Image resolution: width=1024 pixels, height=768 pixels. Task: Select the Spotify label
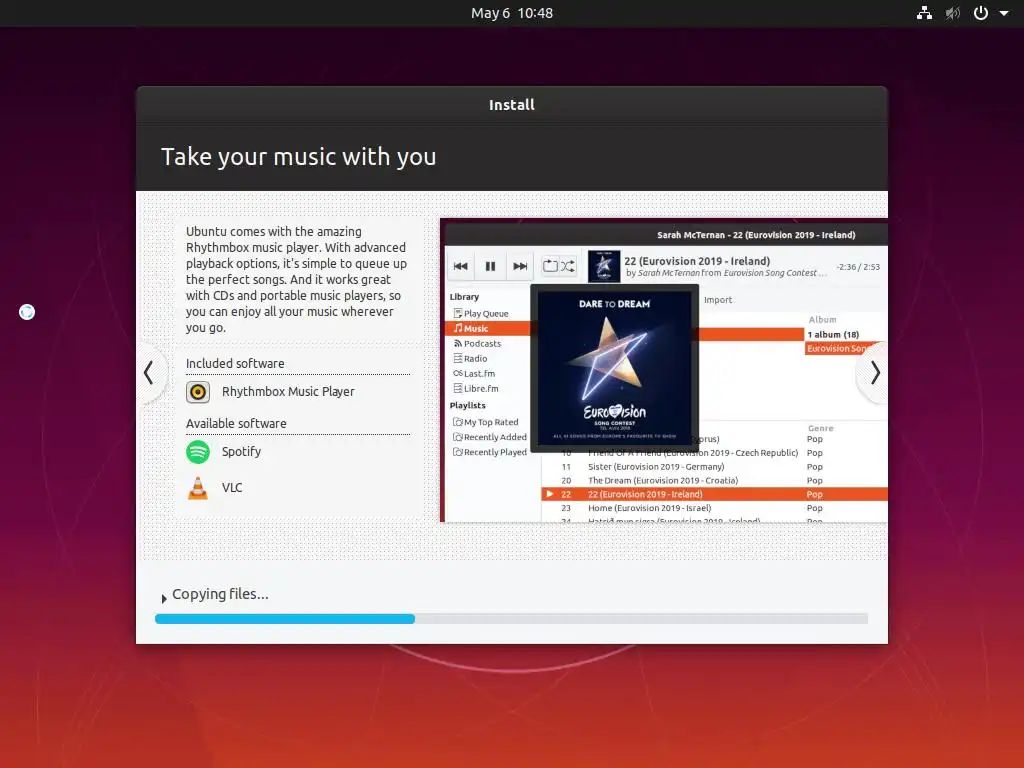[241, 452]
